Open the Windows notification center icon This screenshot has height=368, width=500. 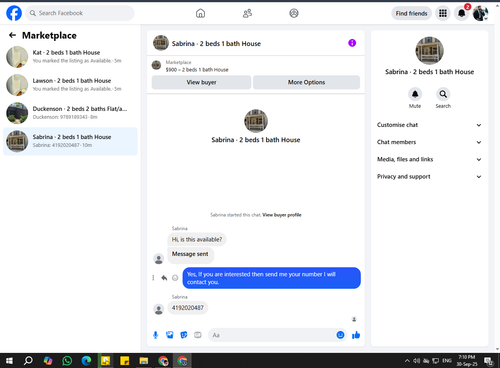pyautogui.click(x=489, y=361)
